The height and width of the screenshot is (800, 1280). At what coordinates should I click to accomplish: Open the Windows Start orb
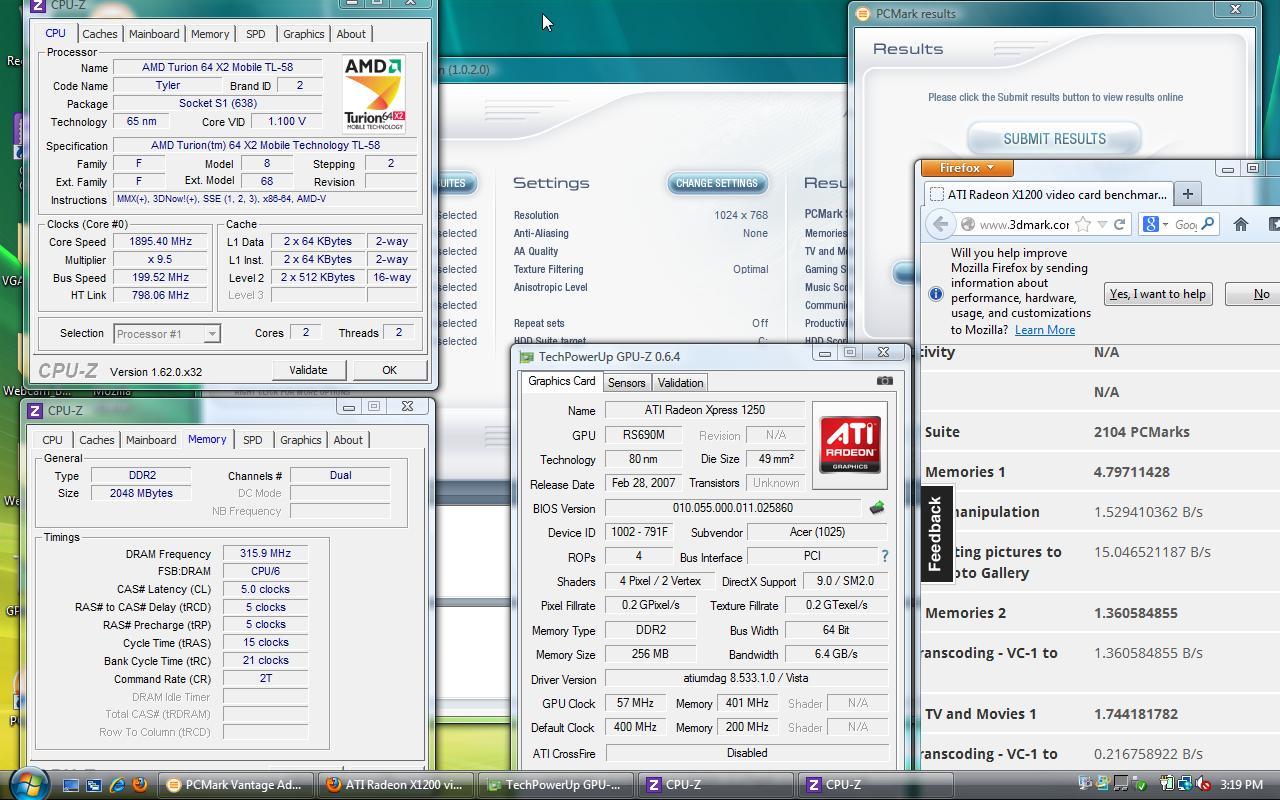pyautogui.click(x=27, y=784)
